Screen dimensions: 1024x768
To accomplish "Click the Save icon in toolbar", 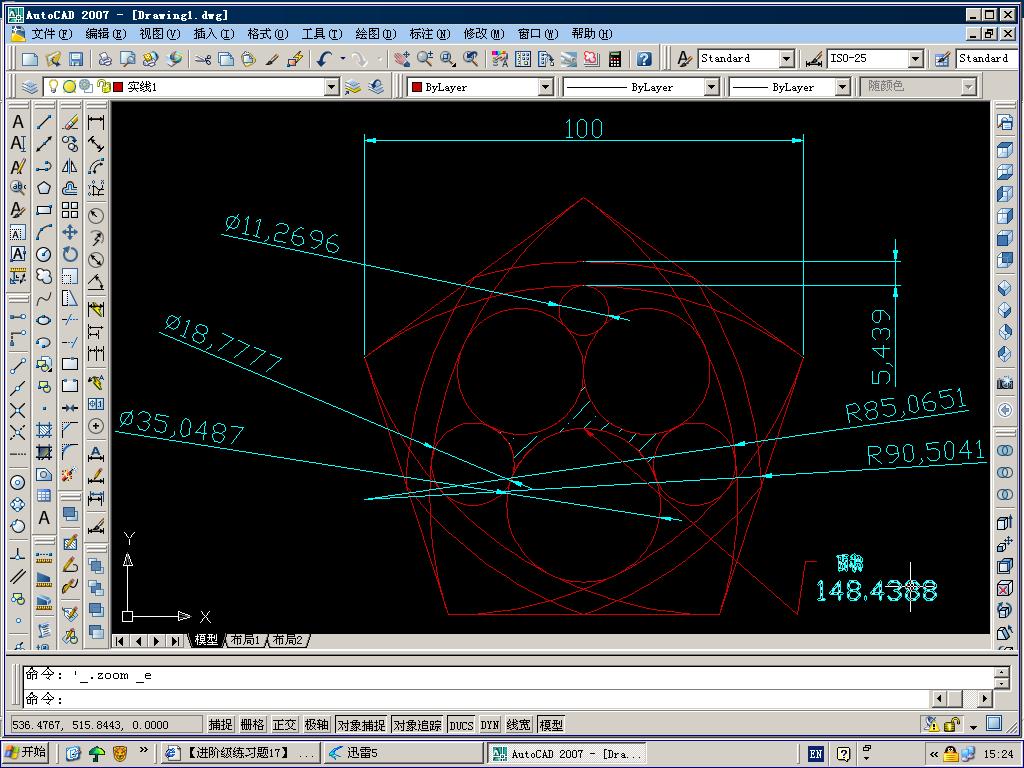I will (x=76, y=59).
